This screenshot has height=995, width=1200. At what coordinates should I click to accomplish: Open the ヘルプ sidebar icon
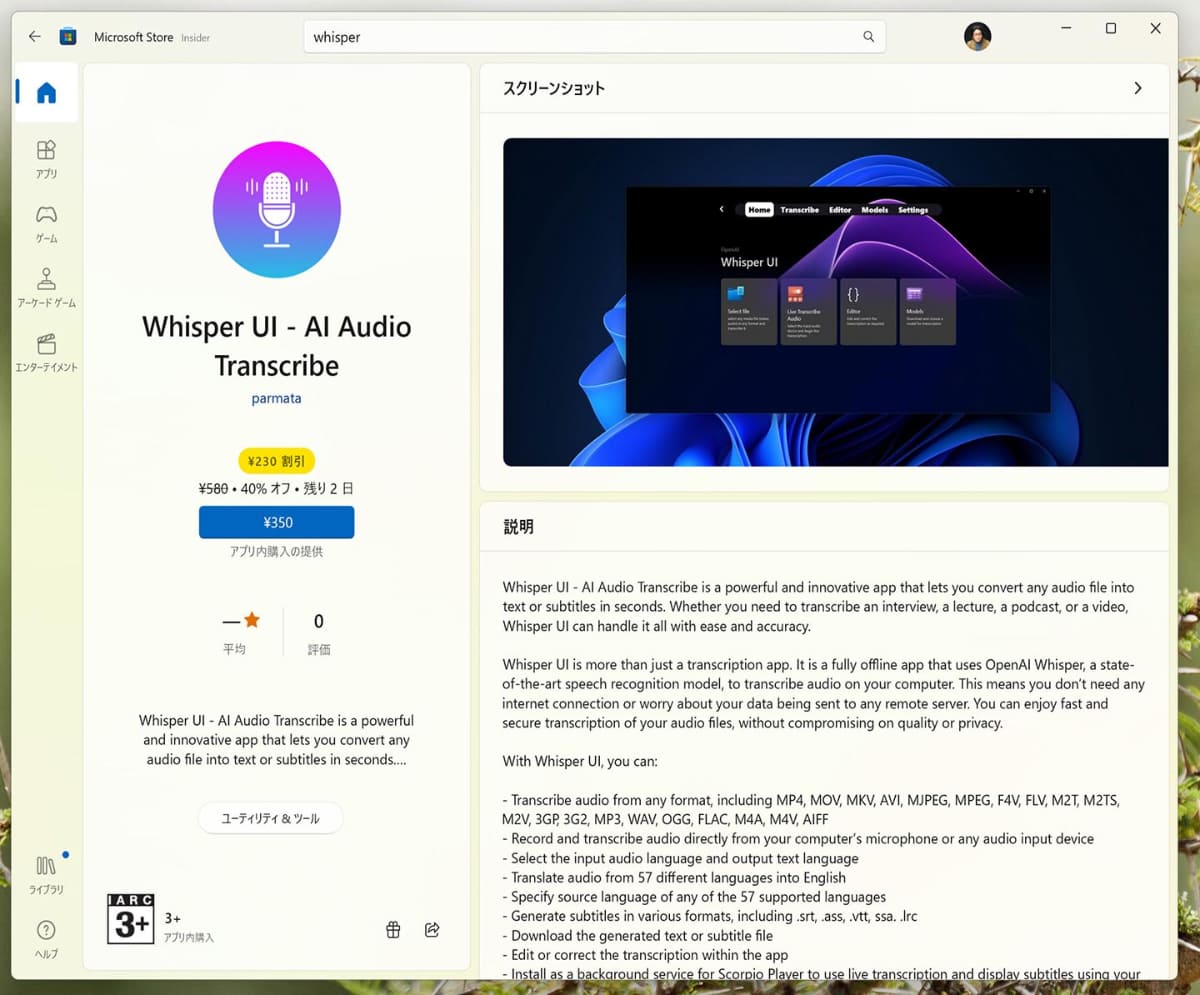click(46, 940)
